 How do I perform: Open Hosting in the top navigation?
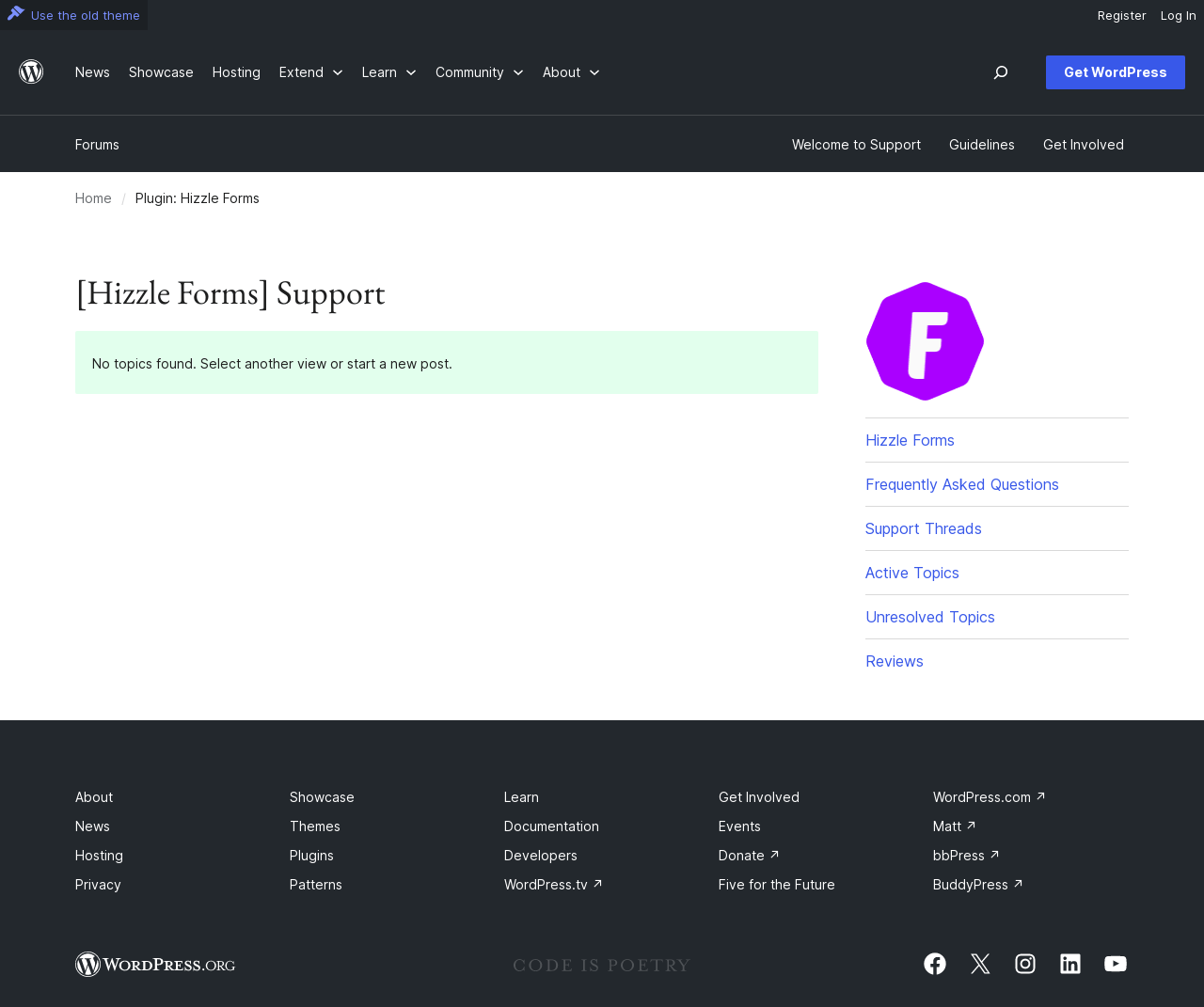(236, 72)
